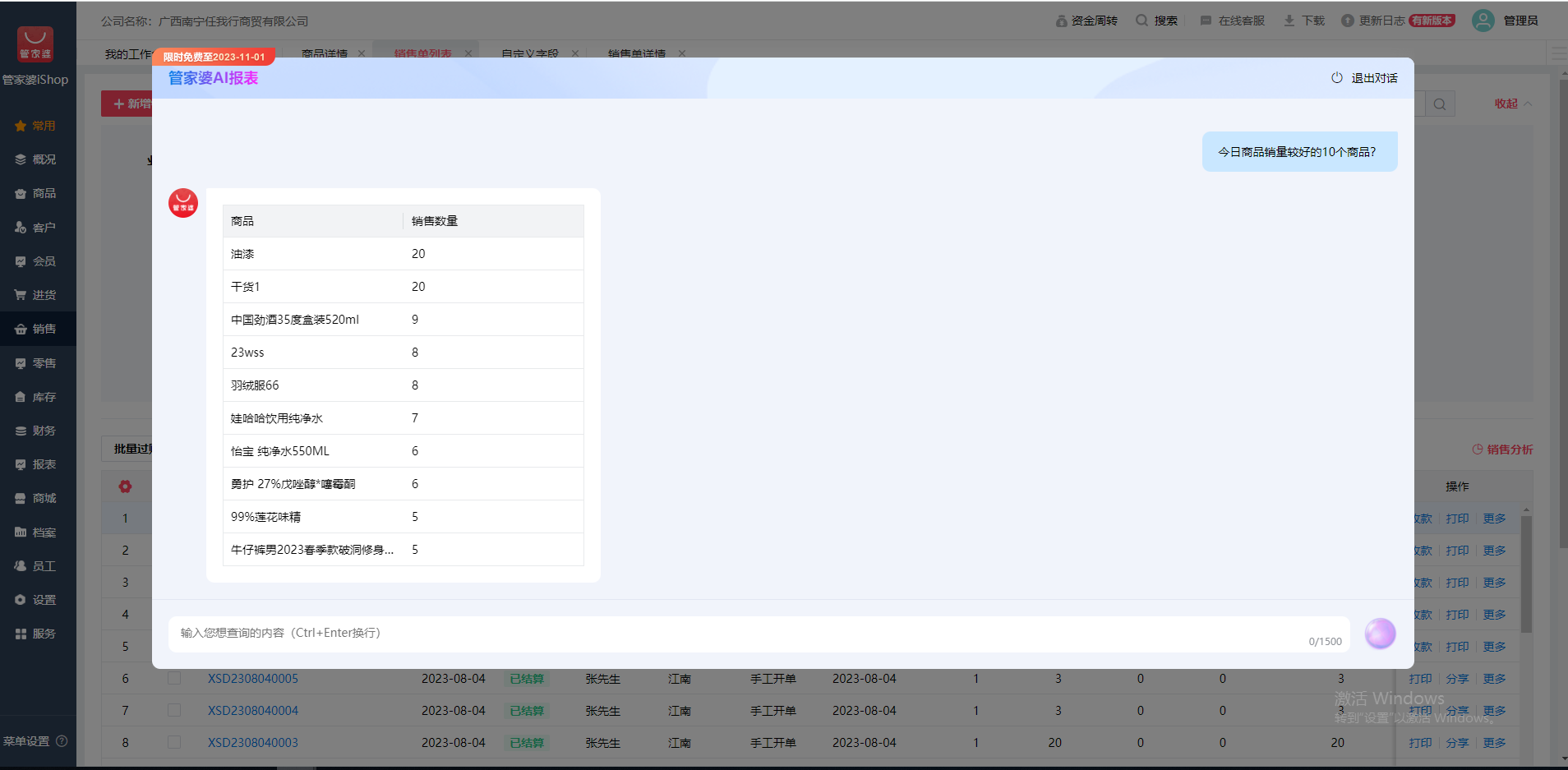1568x770 pixels.
Task: Click the user question bubble 今日商品销量较好的10个商品
Action: (1299, 152)
